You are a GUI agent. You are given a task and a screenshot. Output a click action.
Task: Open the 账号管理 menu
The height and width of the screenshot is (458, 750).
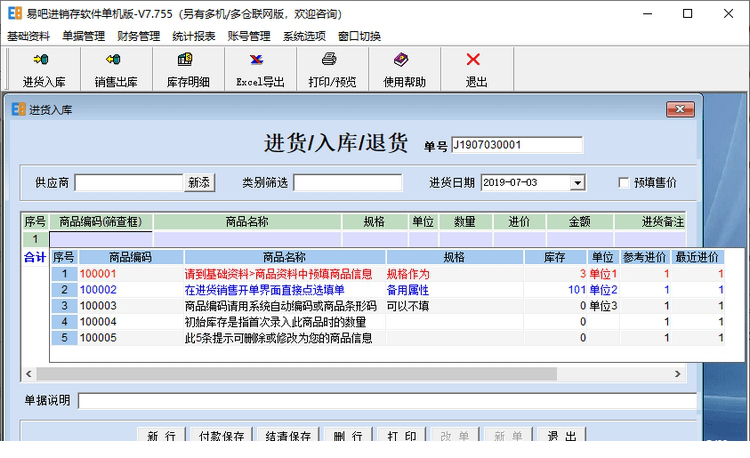coord(249,36)
